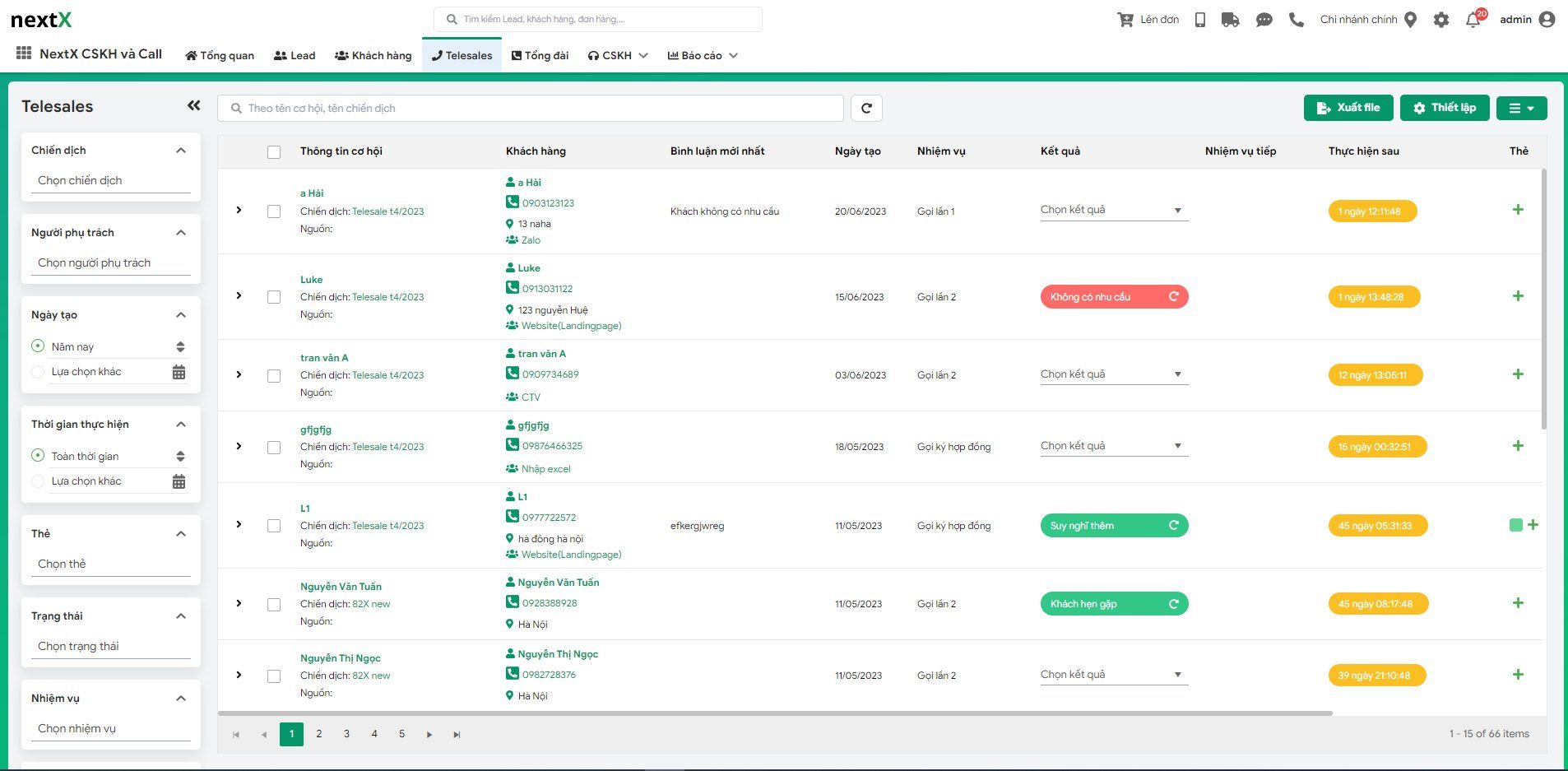This screenshot has width=1568, height=771.
Task: Open the settings gear in top bar
Action: [x=1441, y=20]
